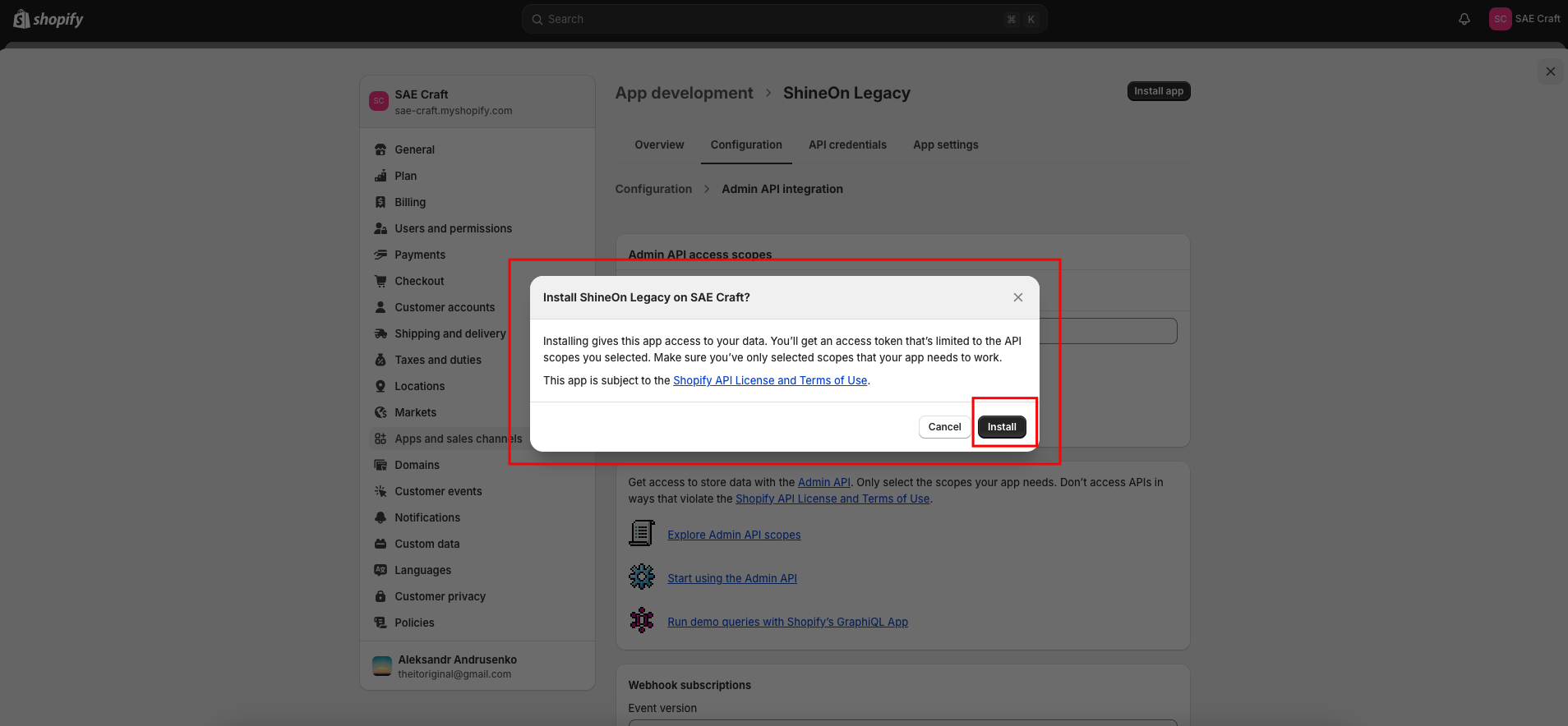Click the Explore Admin API scopes document icon
This screenshot has height=726, width=1568.
coord(642,533)
